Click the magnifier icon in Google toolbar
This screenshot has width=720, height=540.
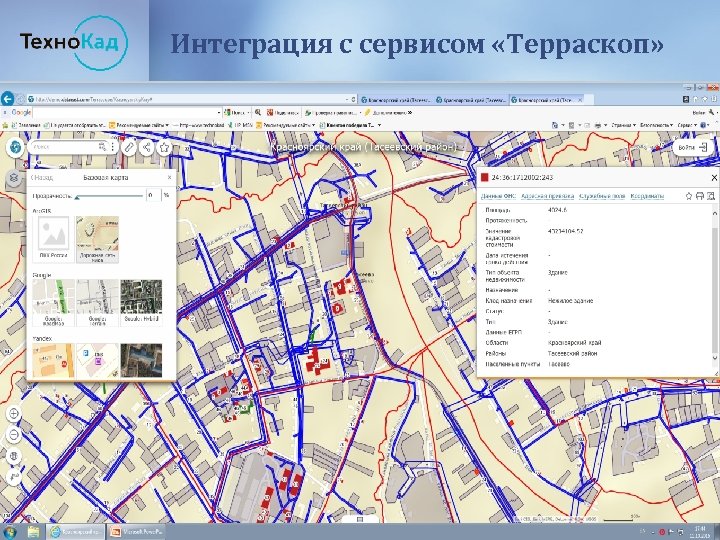[258, 112]
